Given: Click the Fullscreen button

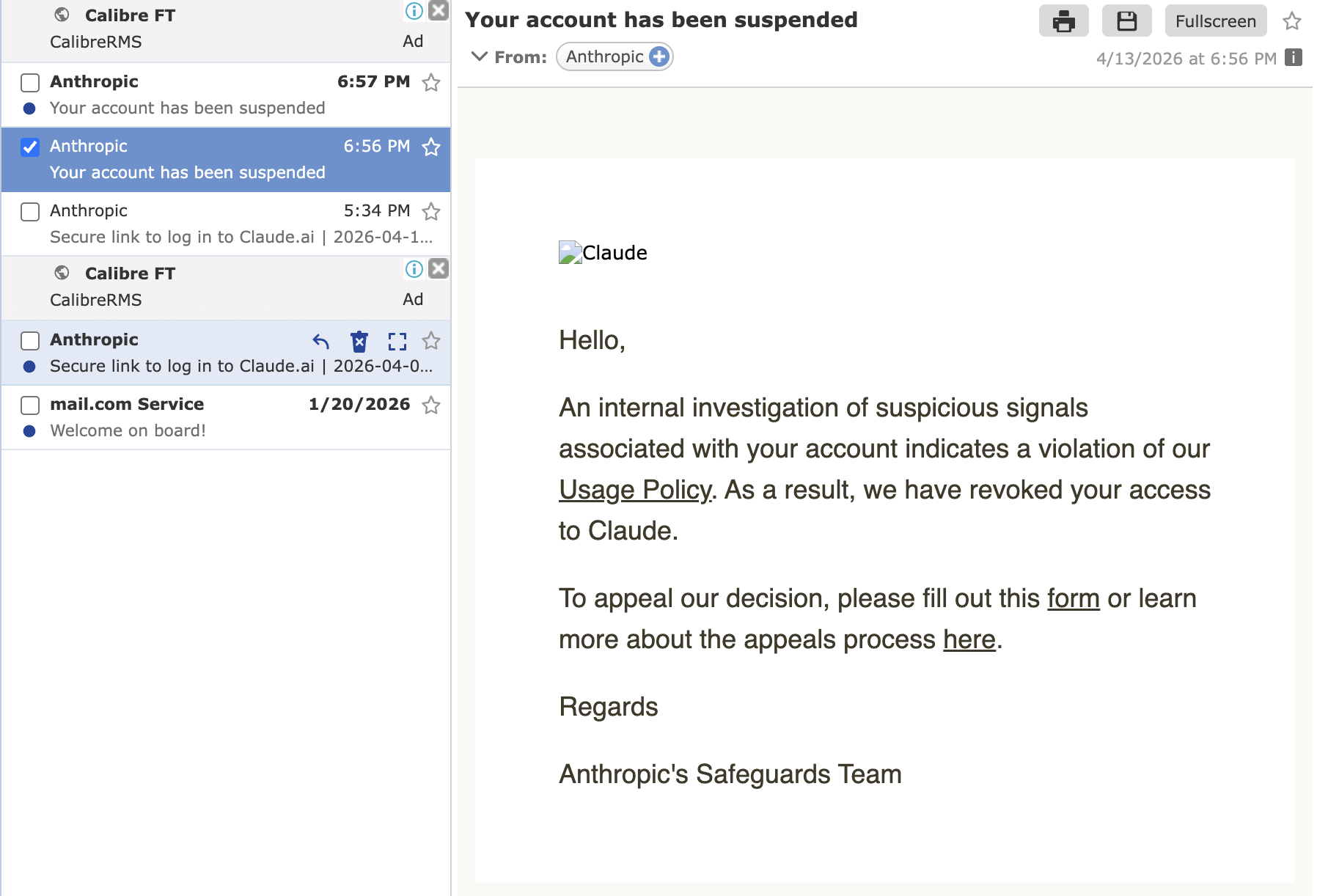Looking at the screenshot, I should tap(1215, 21).
